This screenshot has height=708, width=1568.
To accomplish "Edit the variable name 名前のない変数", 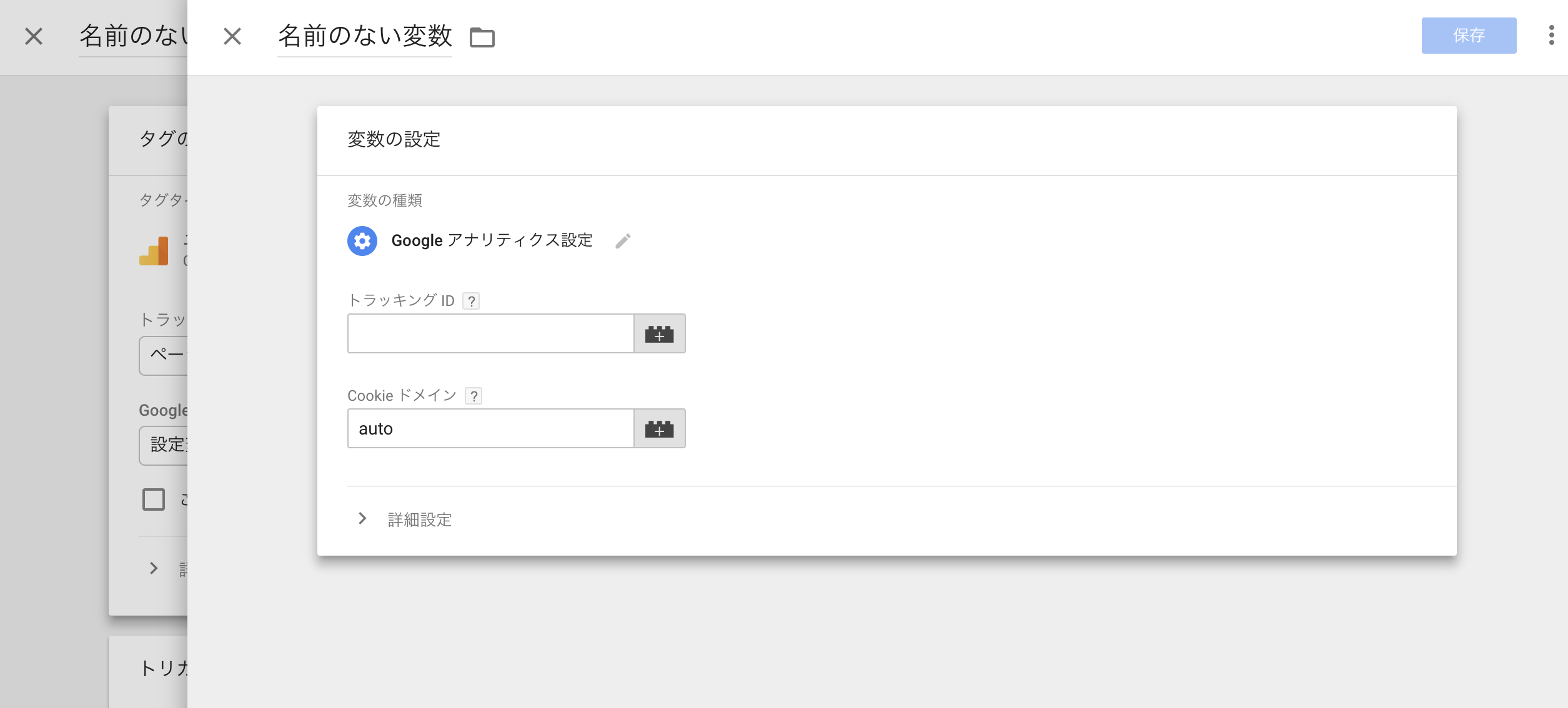I will pos(365,36).
